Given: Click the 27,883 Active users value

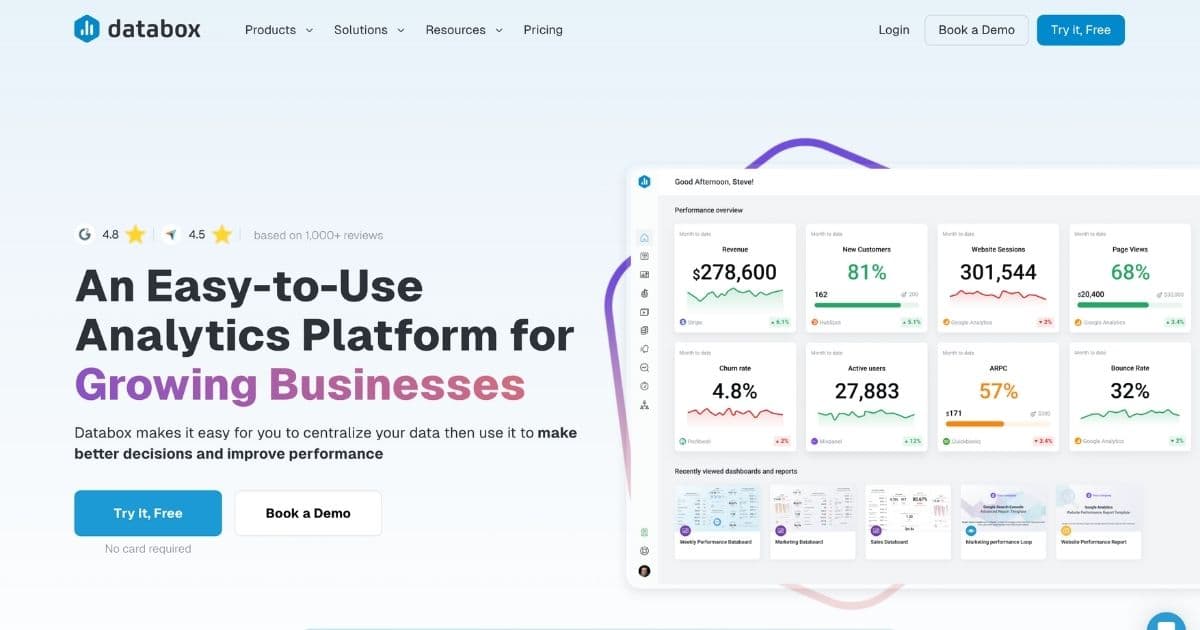Looking at the screenshot, I should (867, 391).
